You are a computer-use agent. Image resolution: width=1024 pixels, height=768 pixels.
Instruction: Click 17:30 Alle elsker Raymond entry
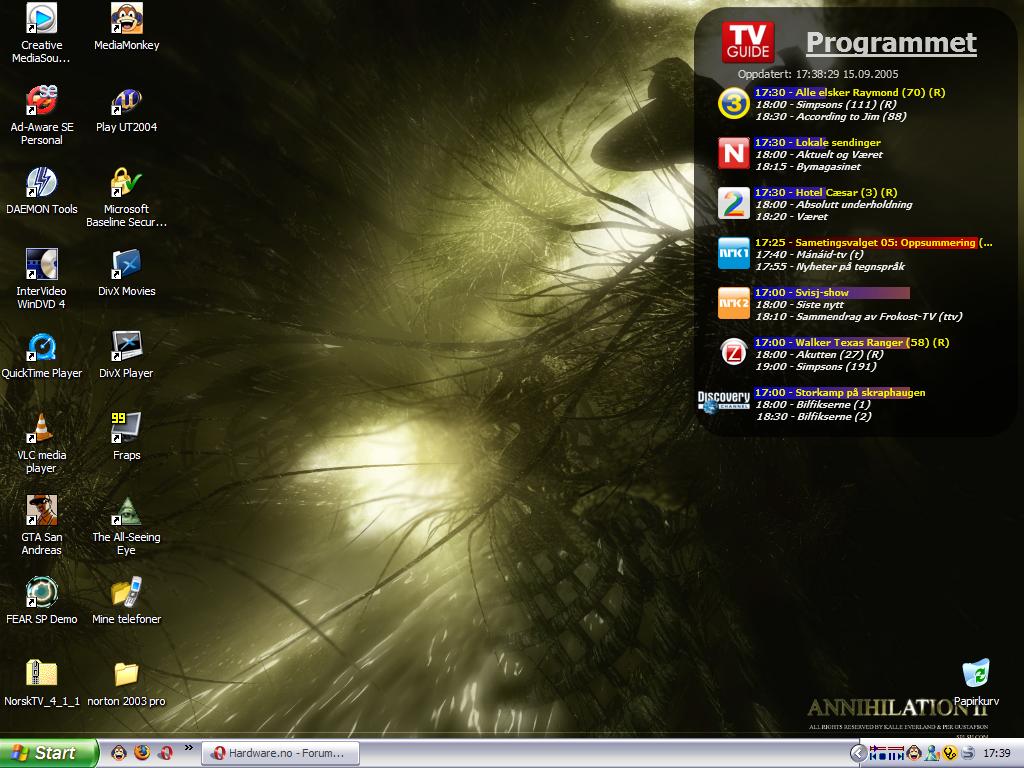point(850,92)
